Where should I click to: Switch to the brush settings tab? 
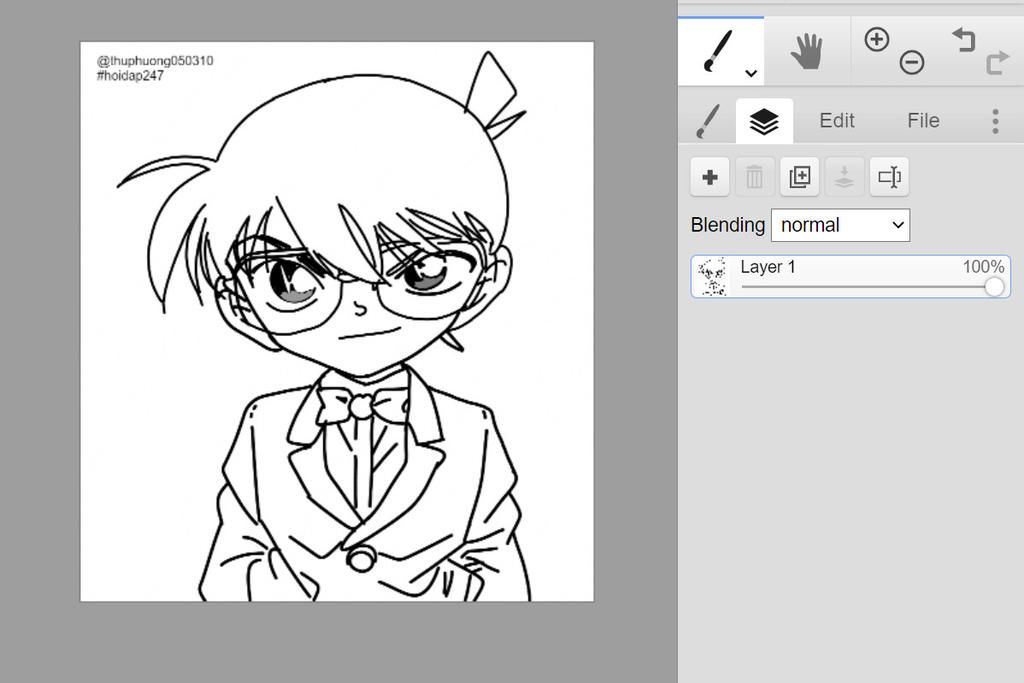coord(707,121)
